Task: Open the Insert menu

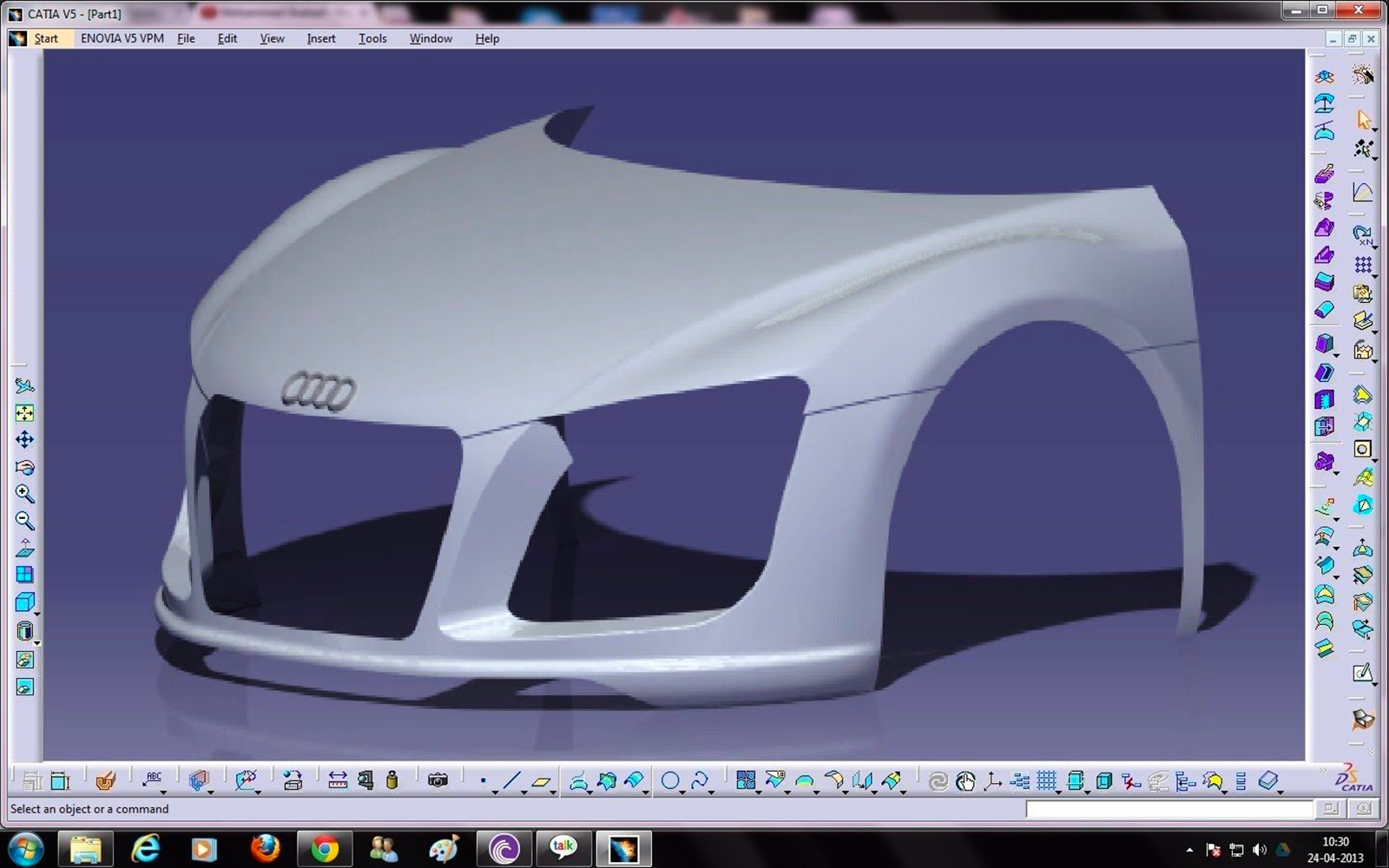Action: [x=320, y=38]
